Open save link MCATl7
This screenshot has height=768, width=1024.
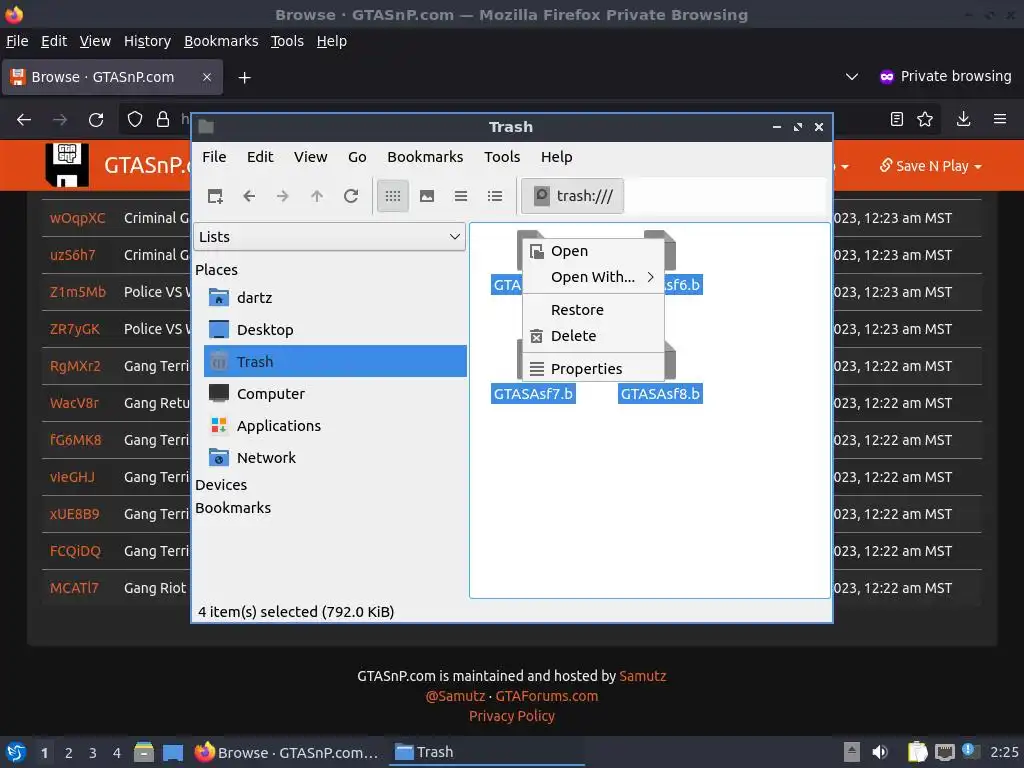(x=74, y=588)
